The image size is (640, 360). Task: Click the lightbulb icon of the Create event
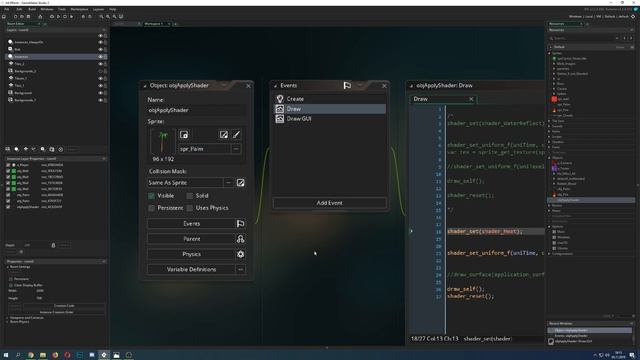click(x=280, y=99)
